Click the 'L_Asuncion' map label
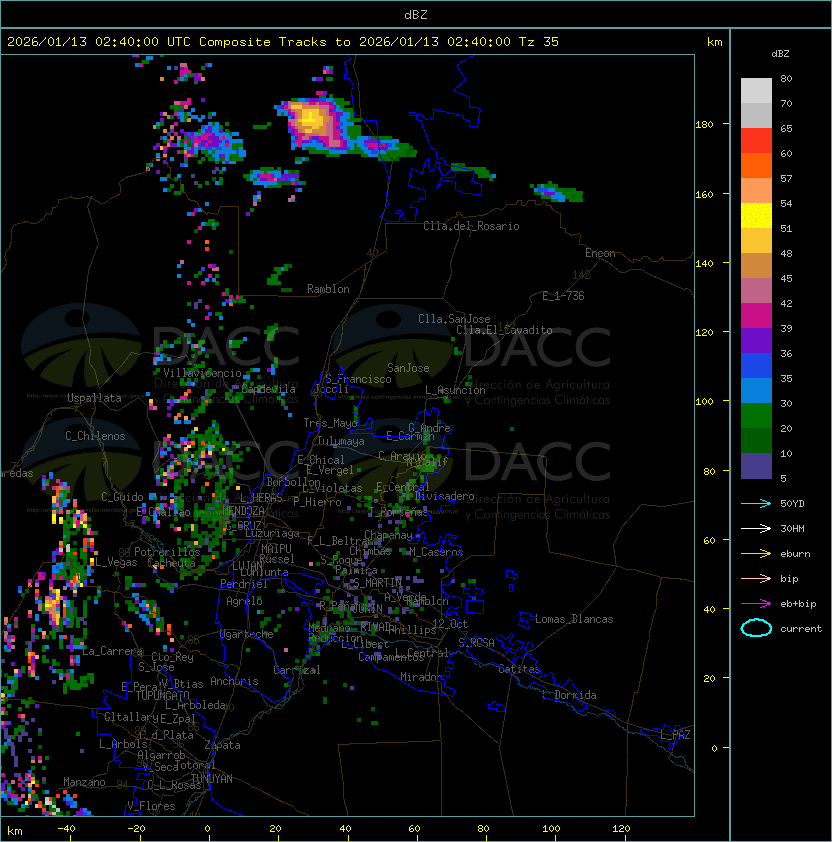Screen dimensions: 832x842 [x=455, y=390]
